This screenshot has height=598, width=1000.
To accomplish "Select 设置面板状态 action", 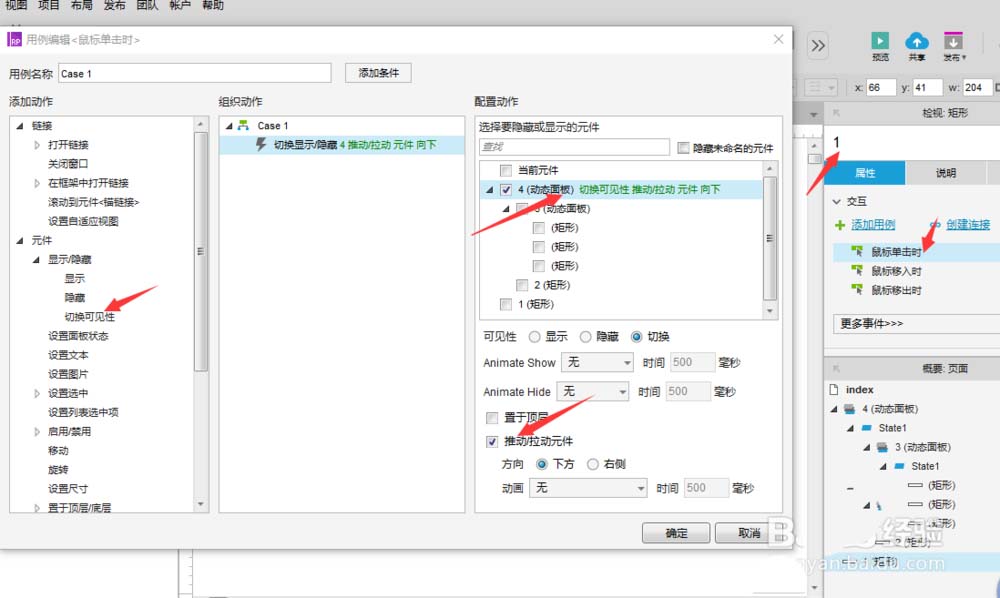I will coord(78,336).
